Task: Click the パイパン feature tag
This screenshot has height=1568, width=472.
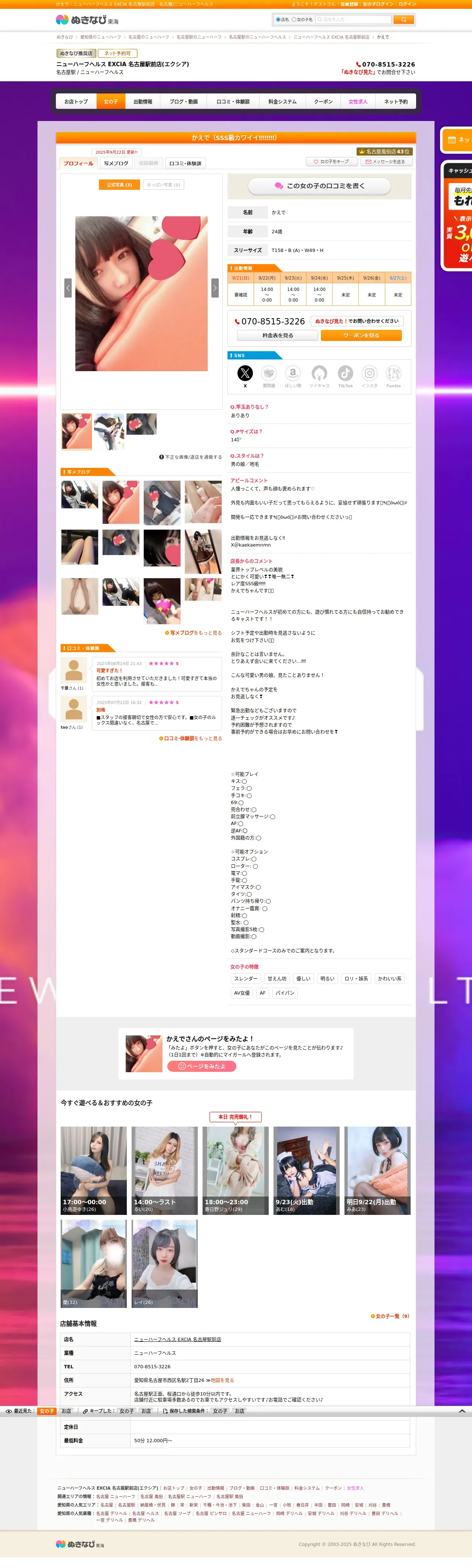Action: pyautogui.click(x=285, y=993)
